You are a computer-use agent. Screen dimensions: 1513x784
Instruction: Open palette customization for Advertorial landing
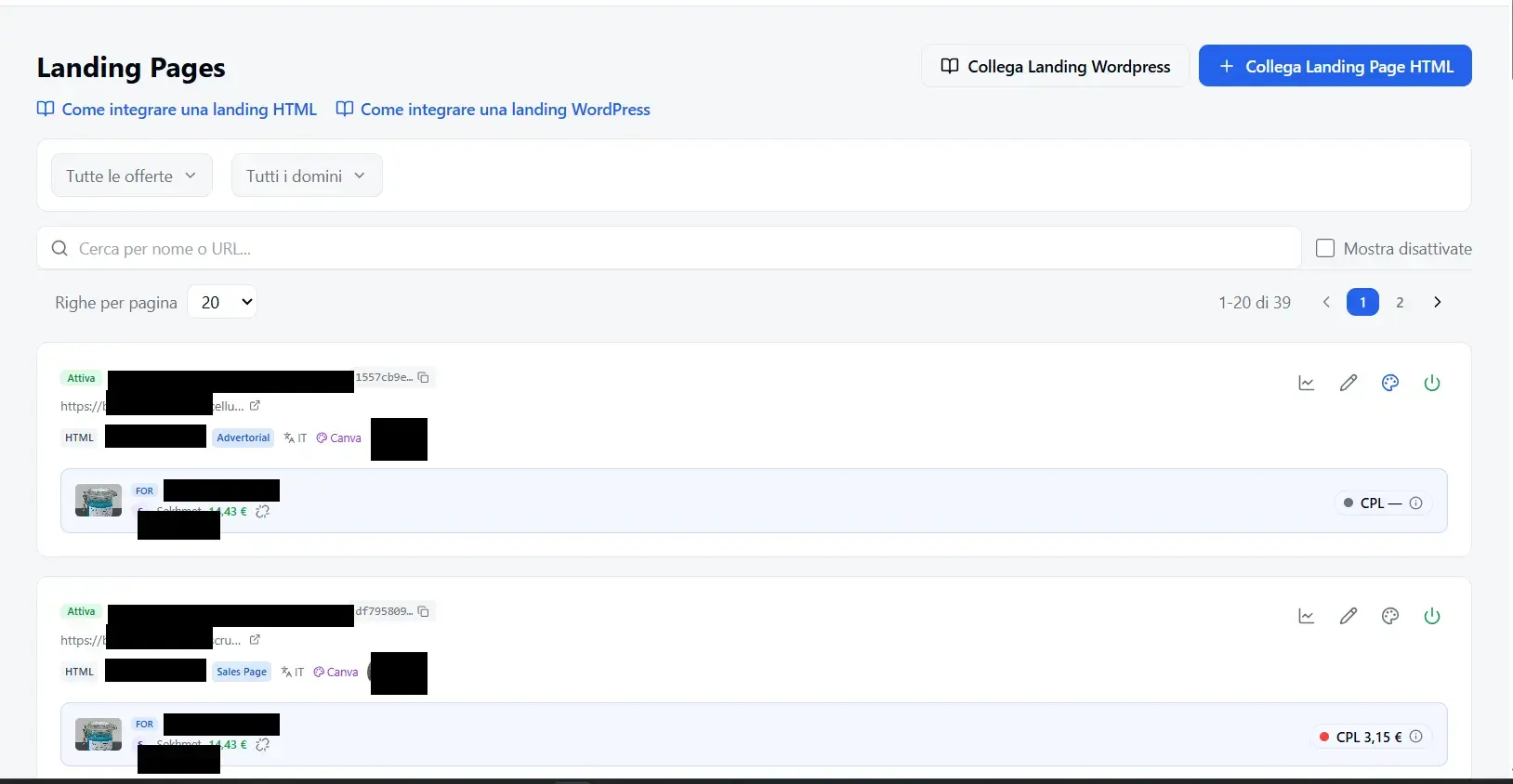pyautogui.click(x=1390, y=383)
